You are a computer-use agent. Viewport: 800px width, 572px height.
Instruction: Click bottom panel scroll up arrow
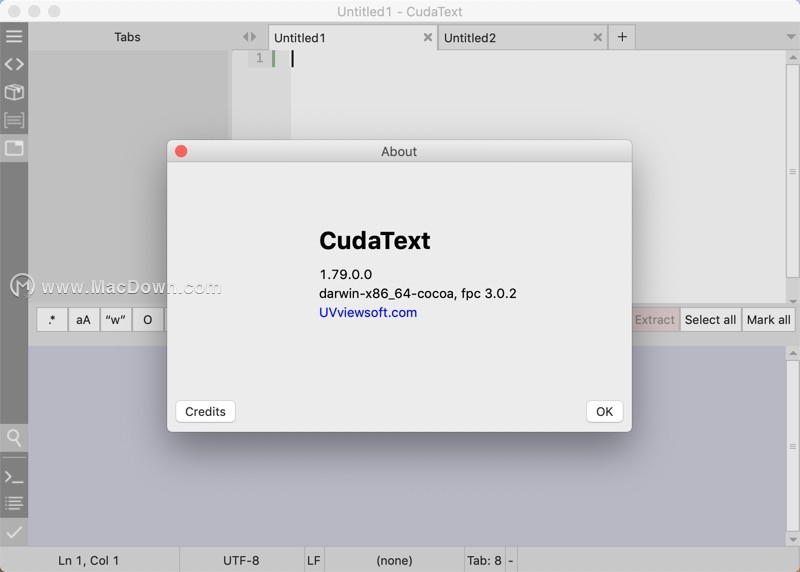tap(792, 353)
